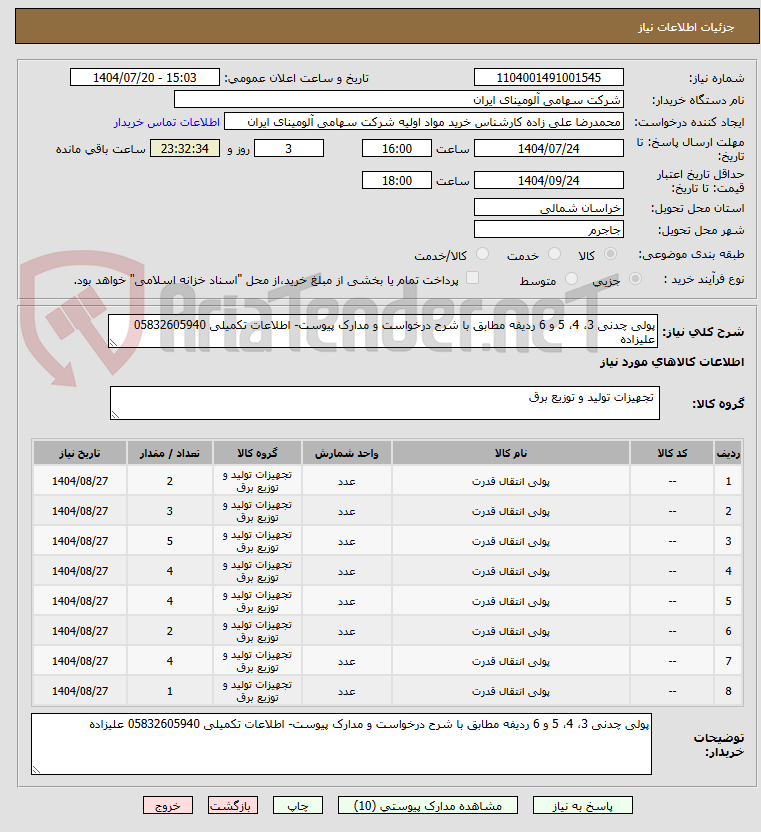Image resolution: width=761 pixels, height=832 pixels.
Task: Select the جزیی purchase type radio
Action: pos(635,279)
